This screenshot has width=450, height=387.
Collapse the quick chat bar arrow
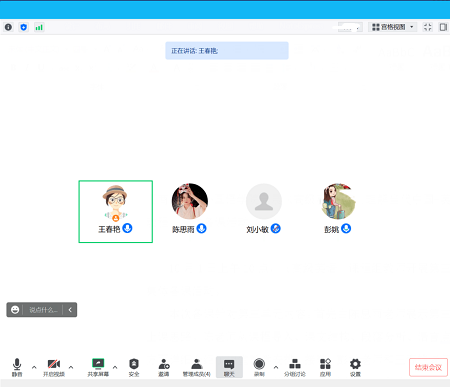(x=70, y=310)
